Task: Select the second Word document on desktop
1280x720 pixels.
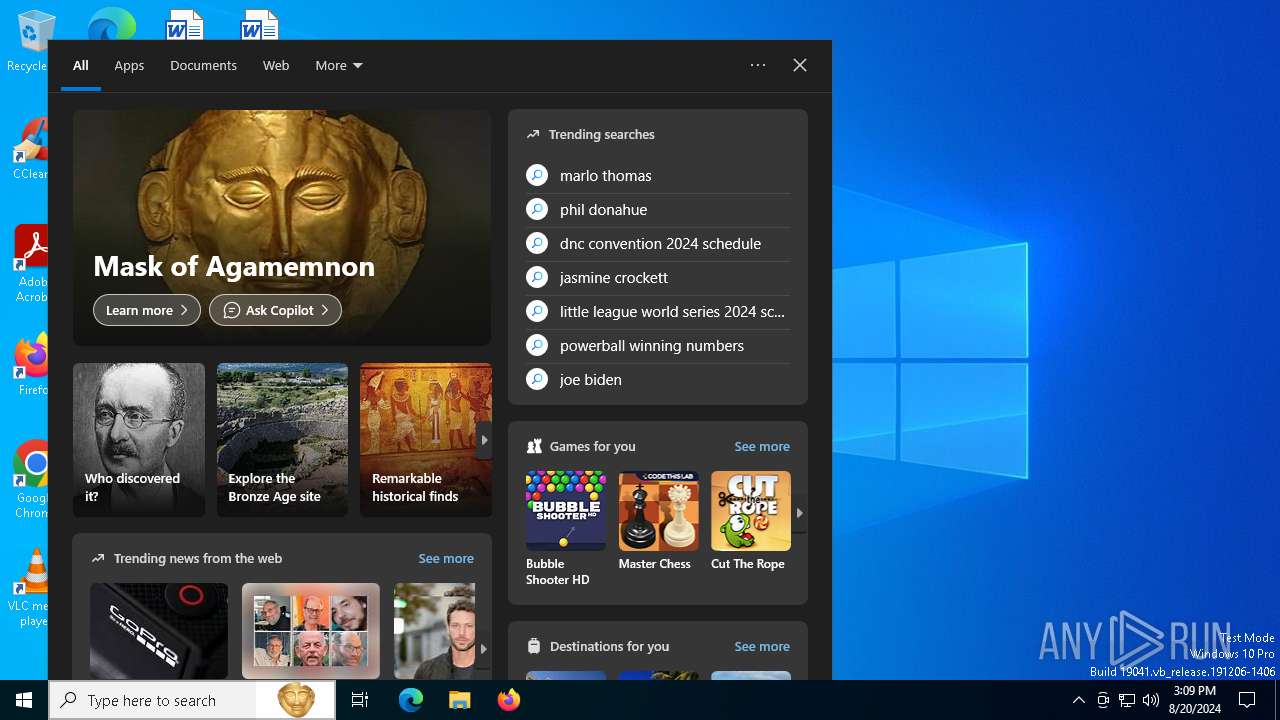Action: [259, 25]
